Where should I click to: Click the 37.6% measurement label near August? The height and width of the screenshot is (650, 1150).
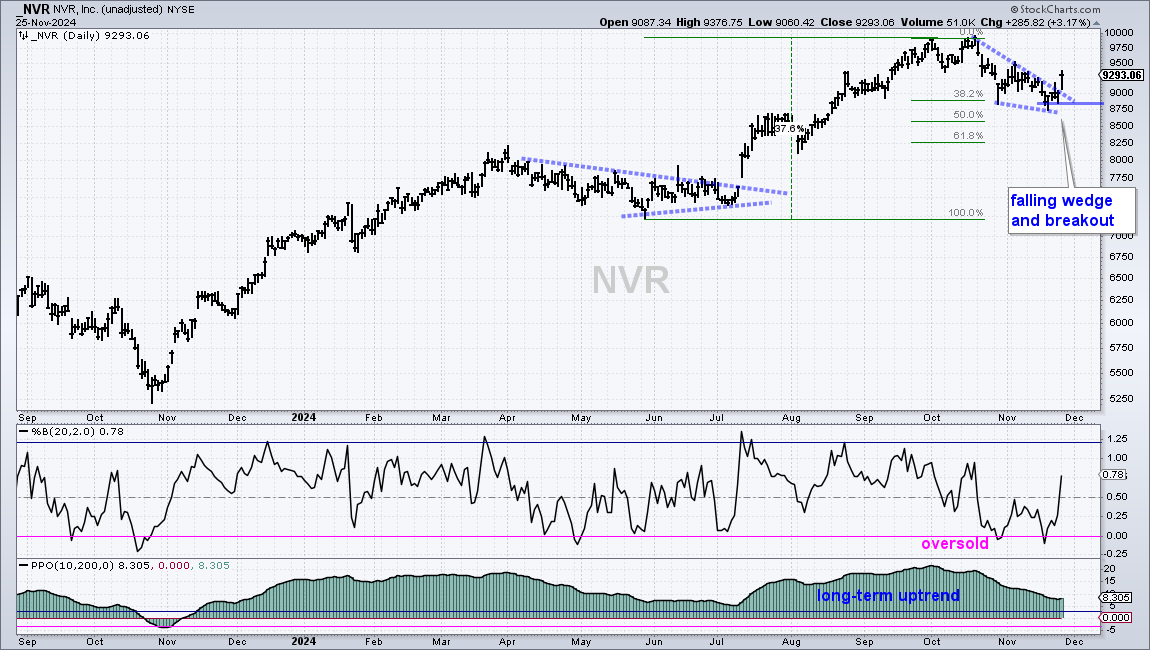pos(788,128)
